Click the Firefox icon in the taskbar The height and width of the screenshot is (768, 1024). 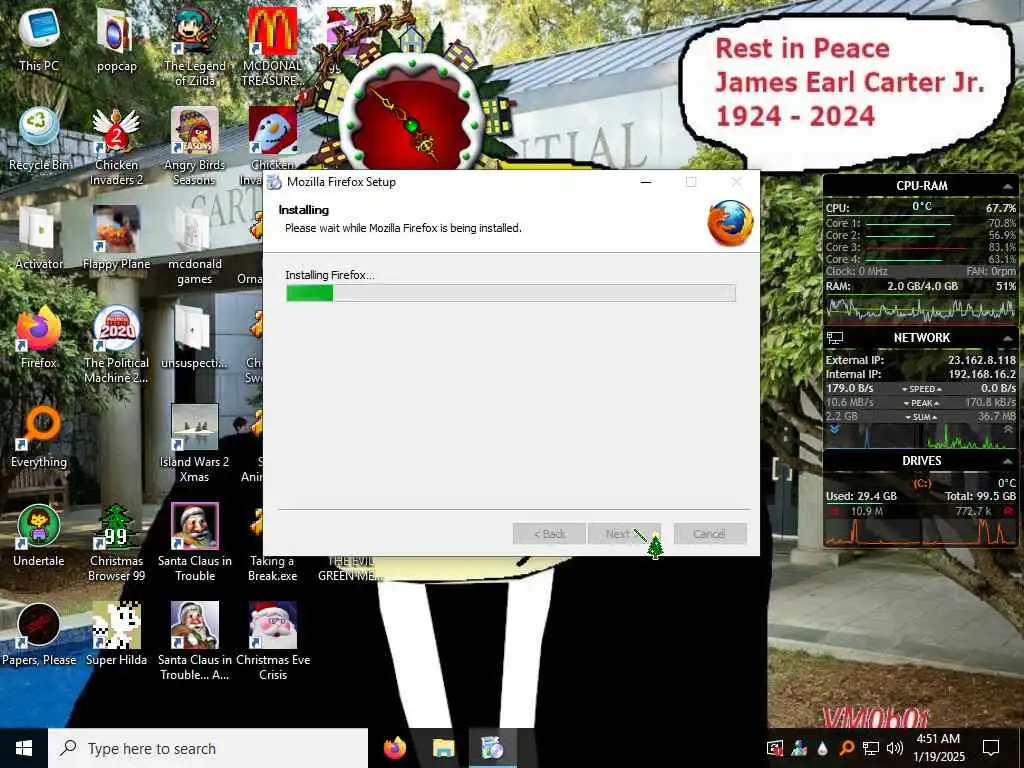tap(394, 748)
